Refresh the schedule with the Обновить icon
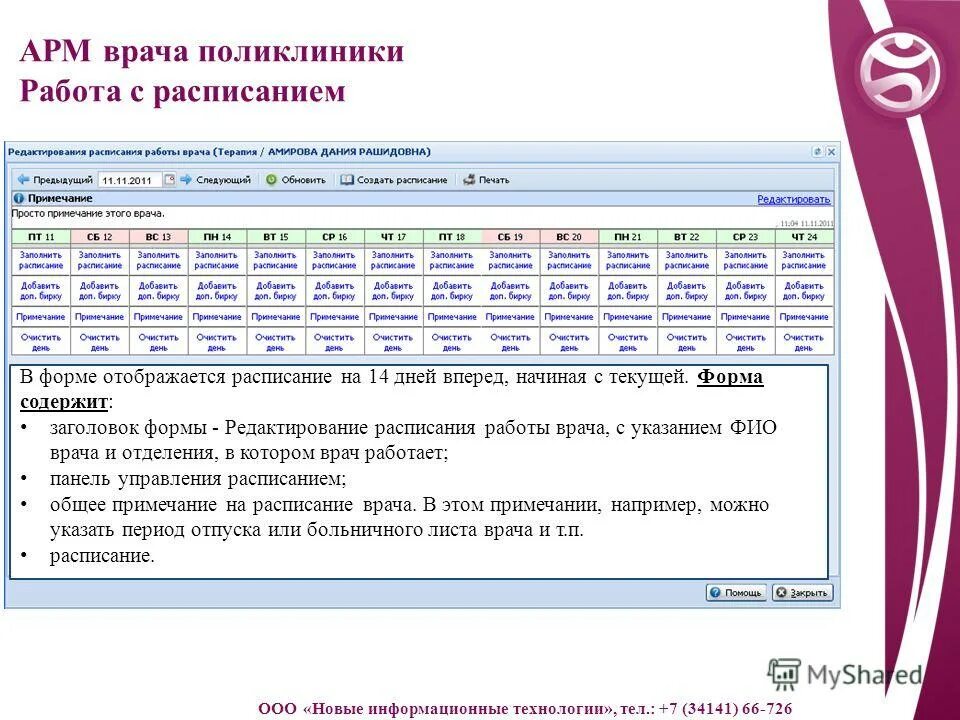Screen dimensions: 960x720 (x=270, y=179)
